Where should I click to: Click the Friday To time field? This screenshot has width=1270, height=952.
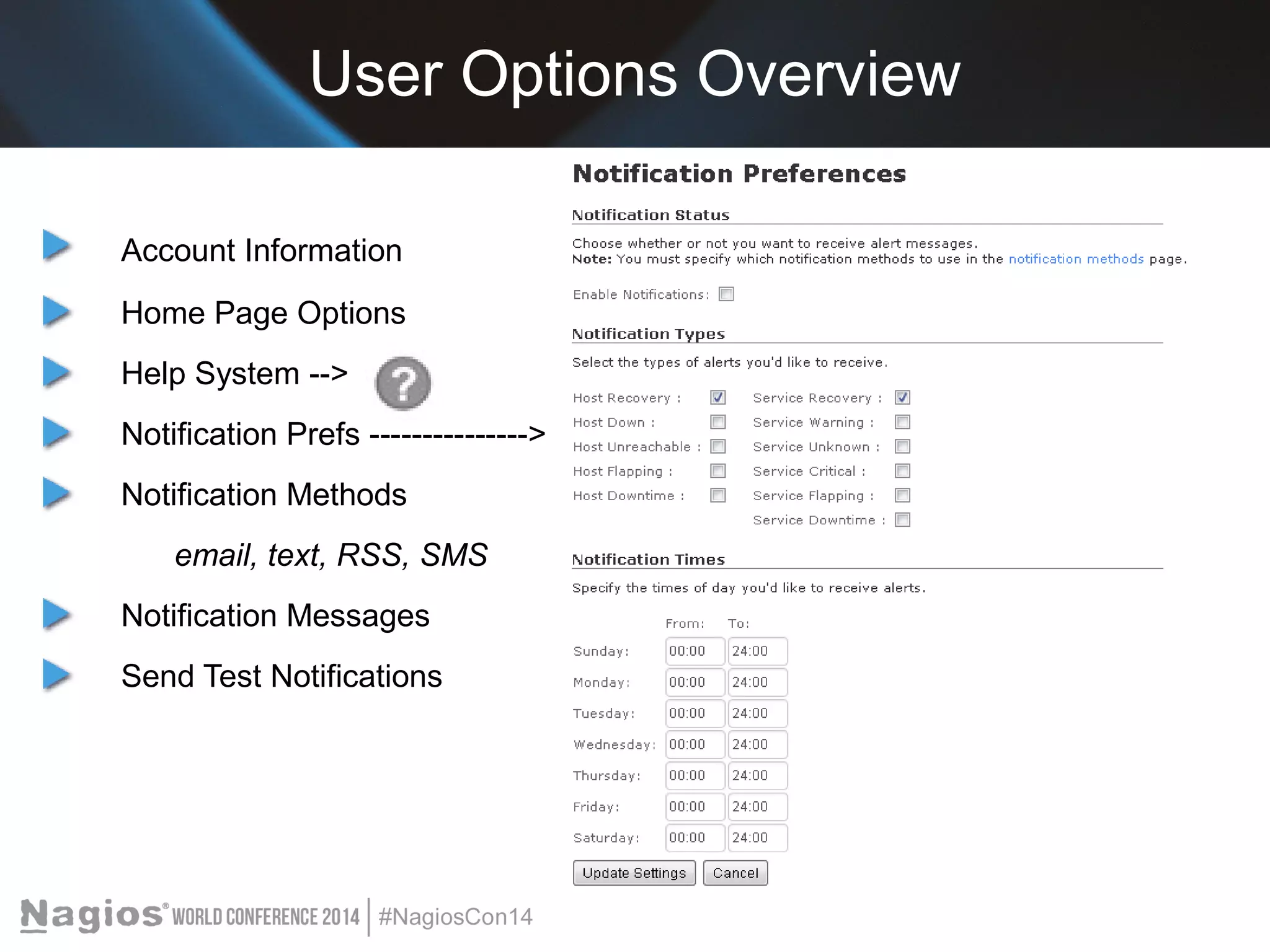click(x=758, y=806)
